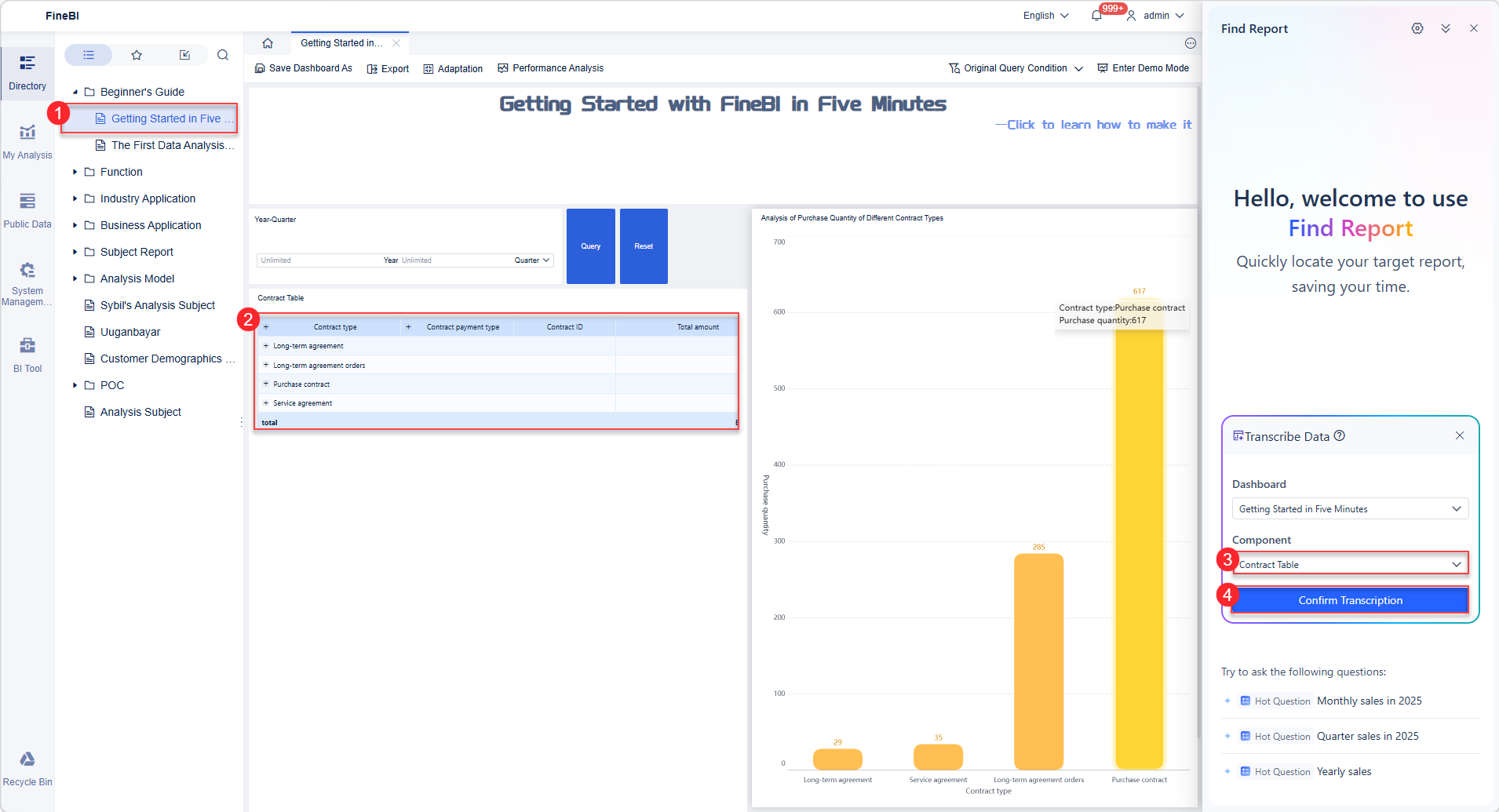Screen dimensions: 1499x812
Task: Collapse the Find Report panel
Action: [1446, 28]
